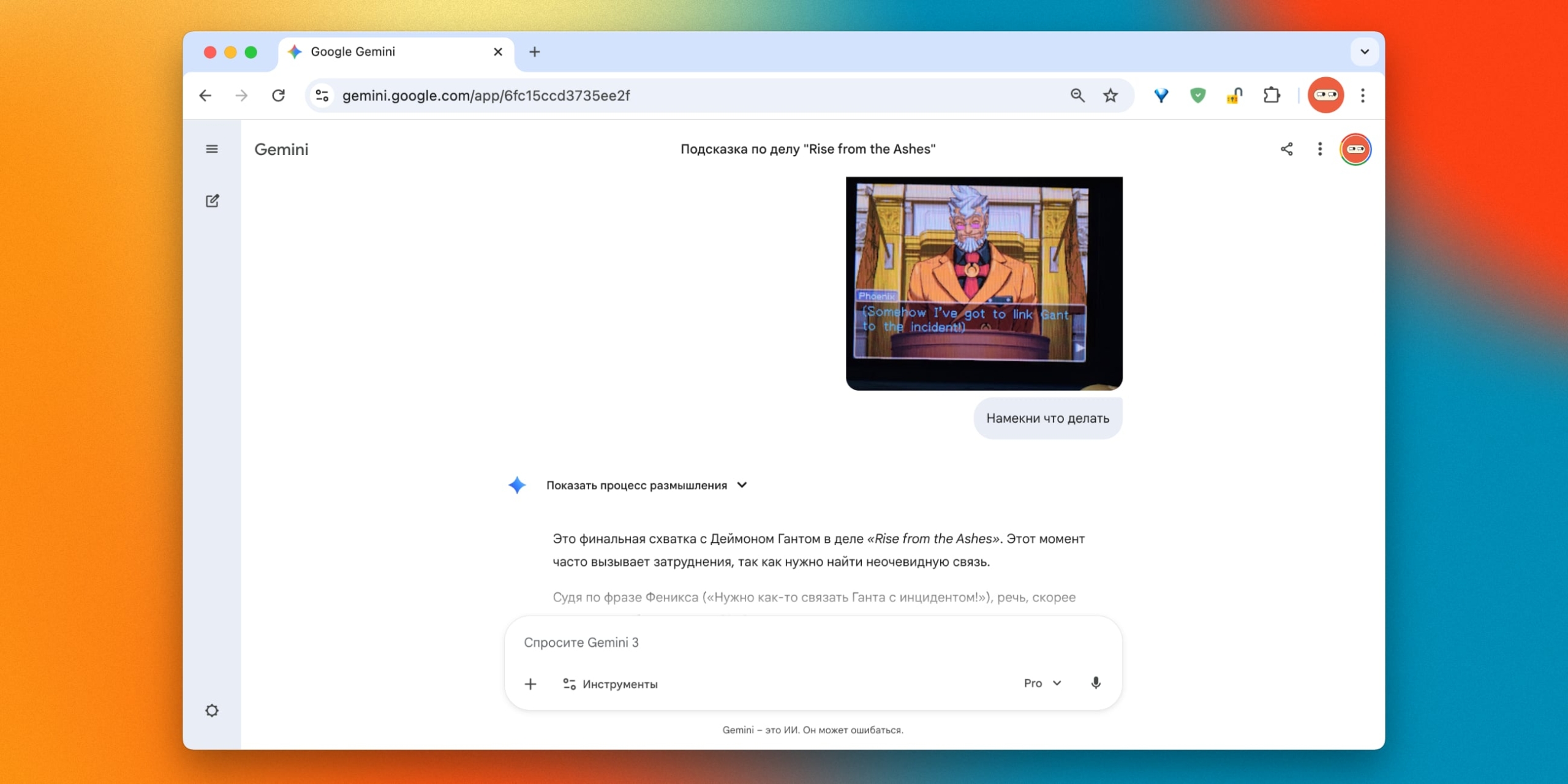Viewport: 1568px width, 784px height.
Task: Open Google account avatar in Gemini header
Action: pyautogui.click(x=1355, y=149)
